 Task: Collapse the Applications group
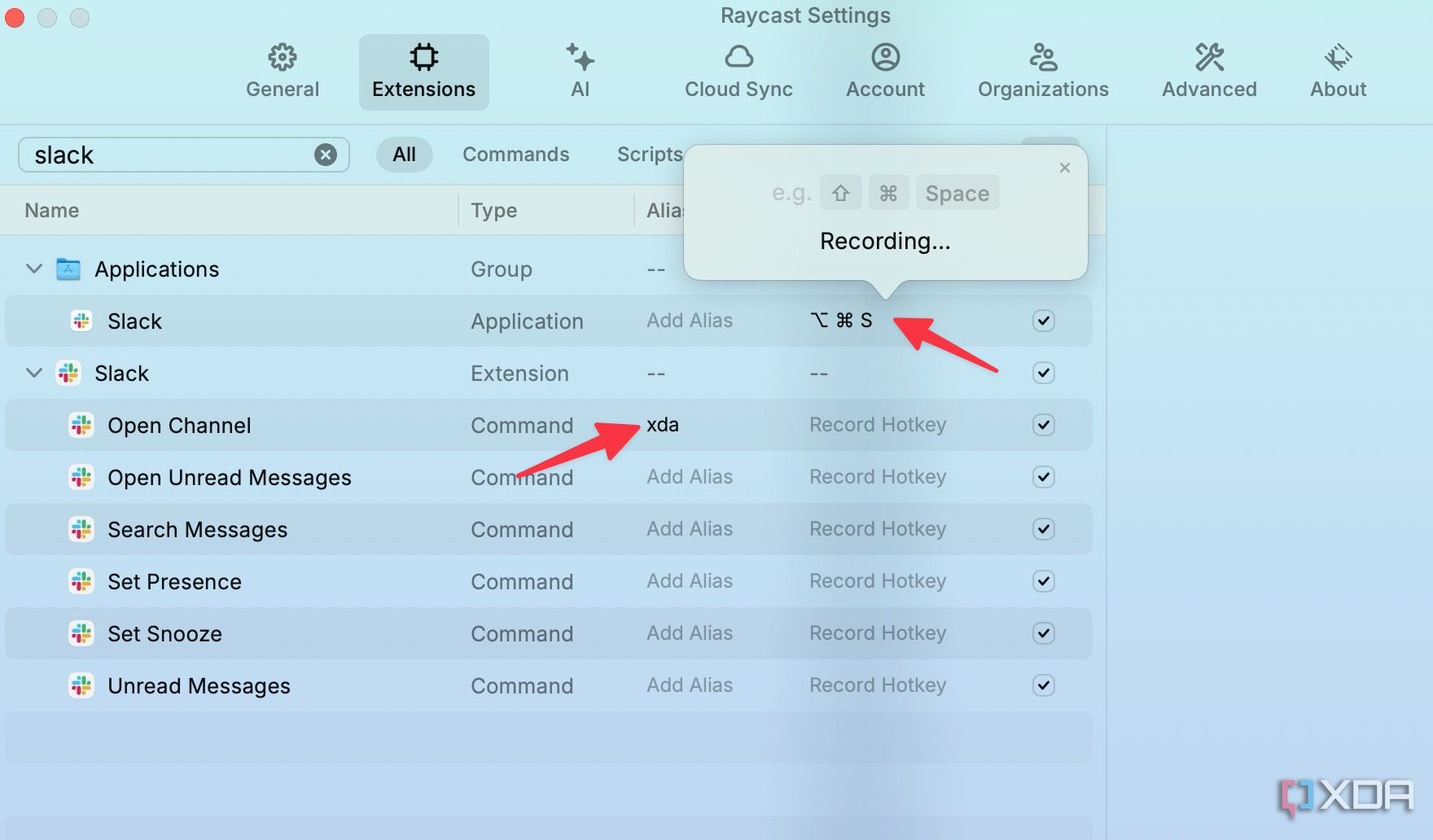click(34, 269)
